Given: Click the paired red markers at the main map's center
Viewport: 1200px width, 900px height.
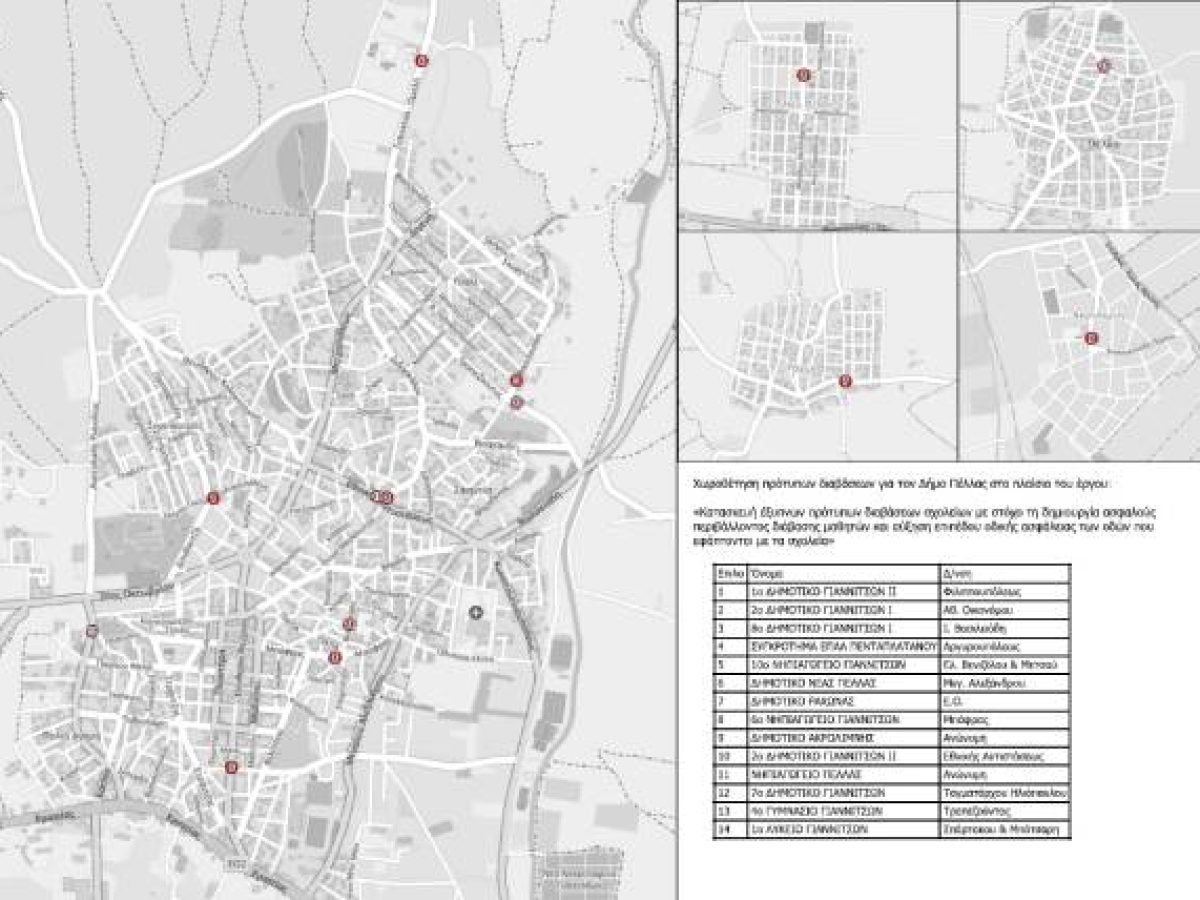Looking at the screenshot, I should 384,496.
